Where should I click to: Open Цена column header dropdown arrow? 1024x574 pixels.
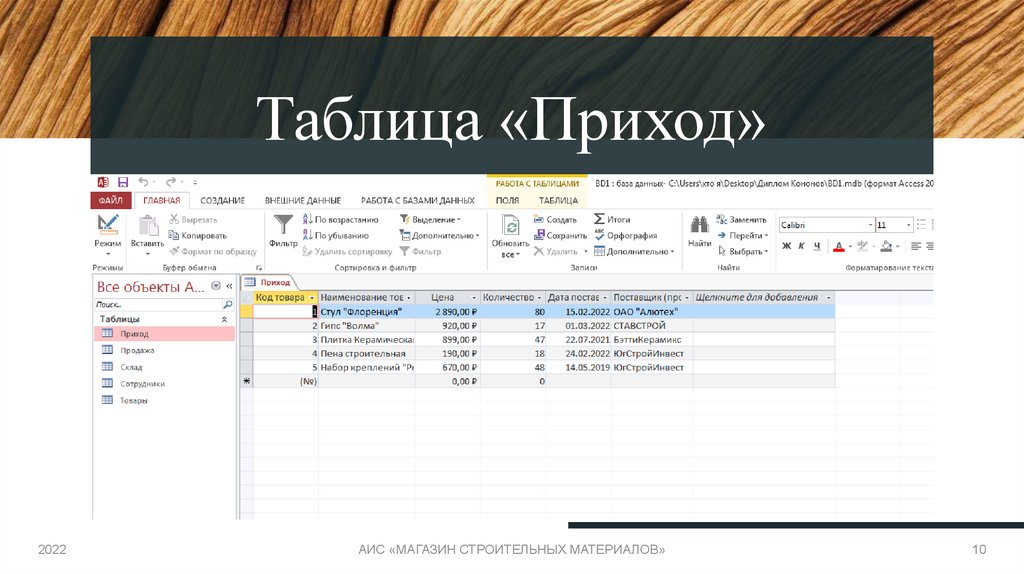474,298
